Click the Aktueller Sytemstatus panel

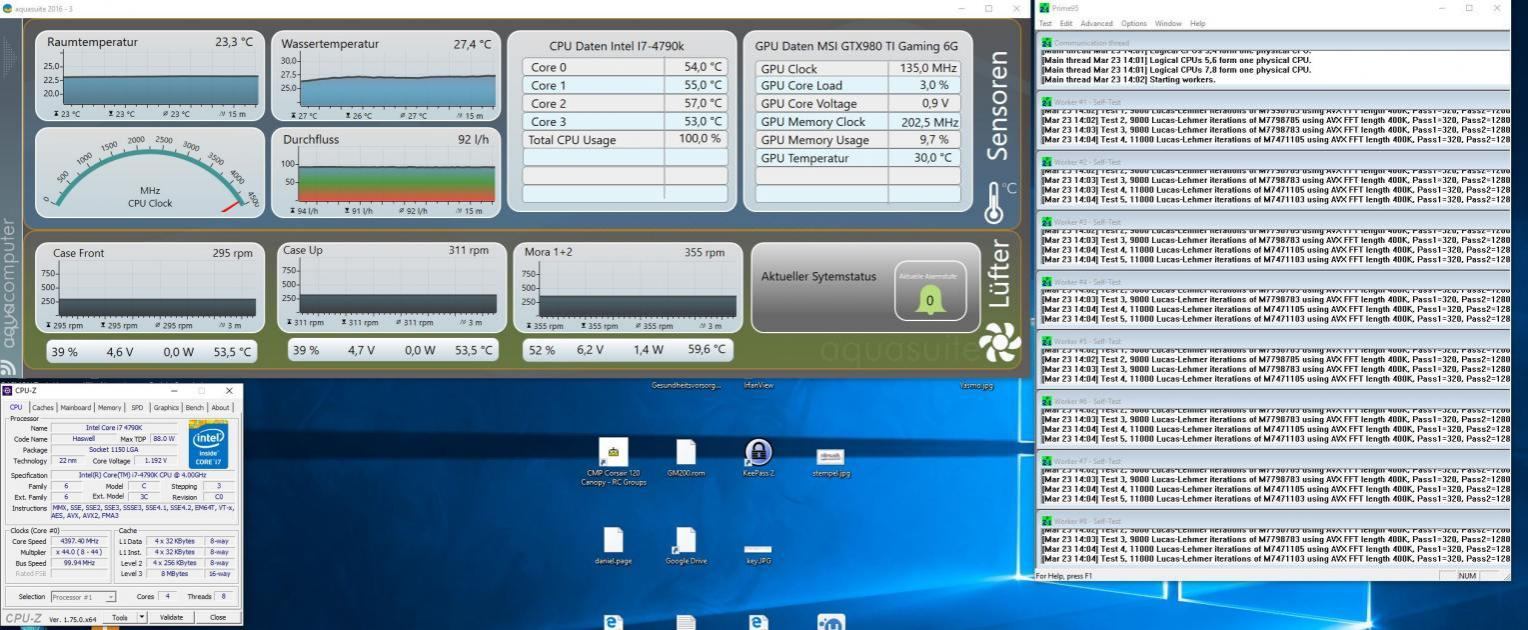pos(865,288)
